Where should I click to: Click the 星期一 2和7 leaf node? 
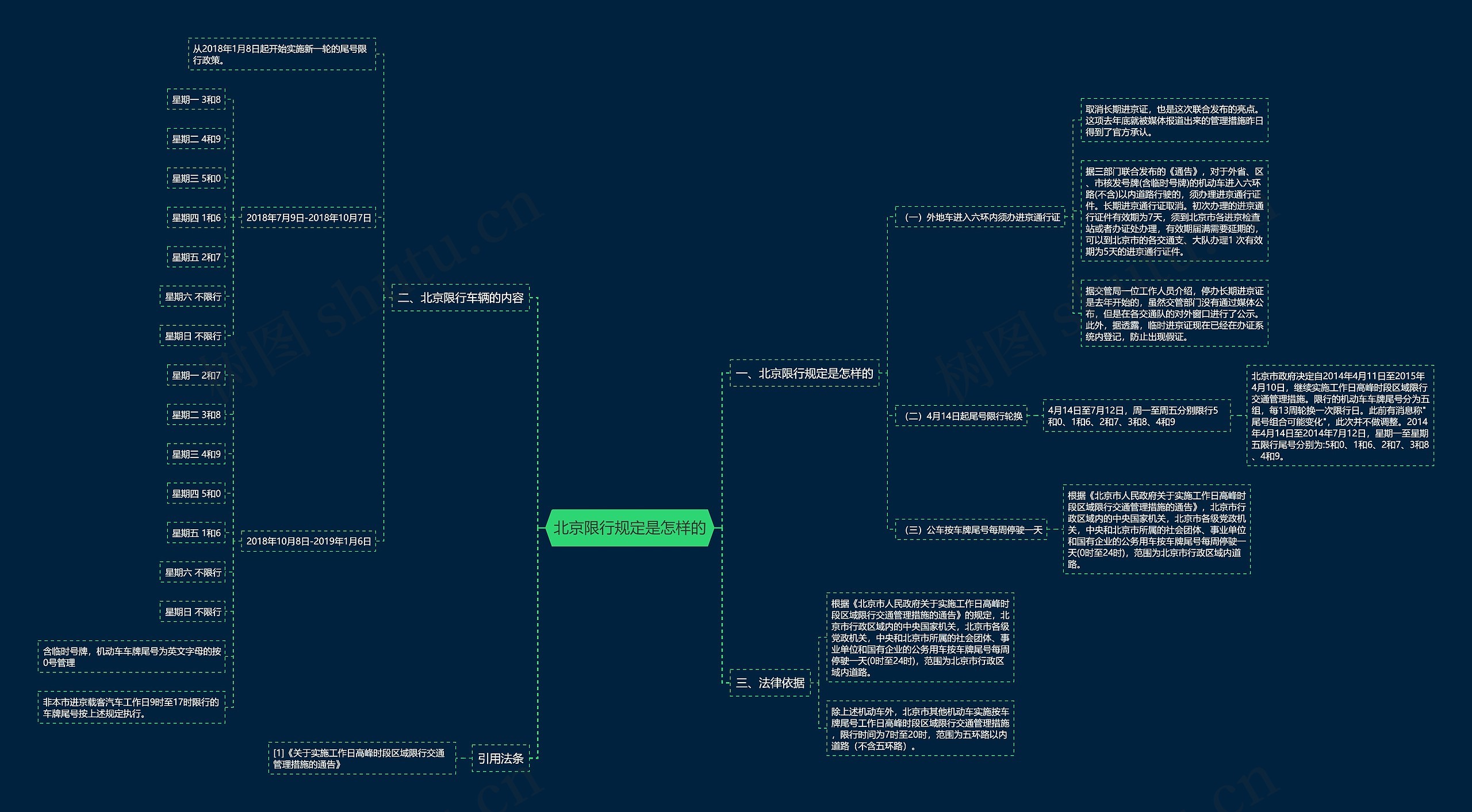[x=196, y=375]
